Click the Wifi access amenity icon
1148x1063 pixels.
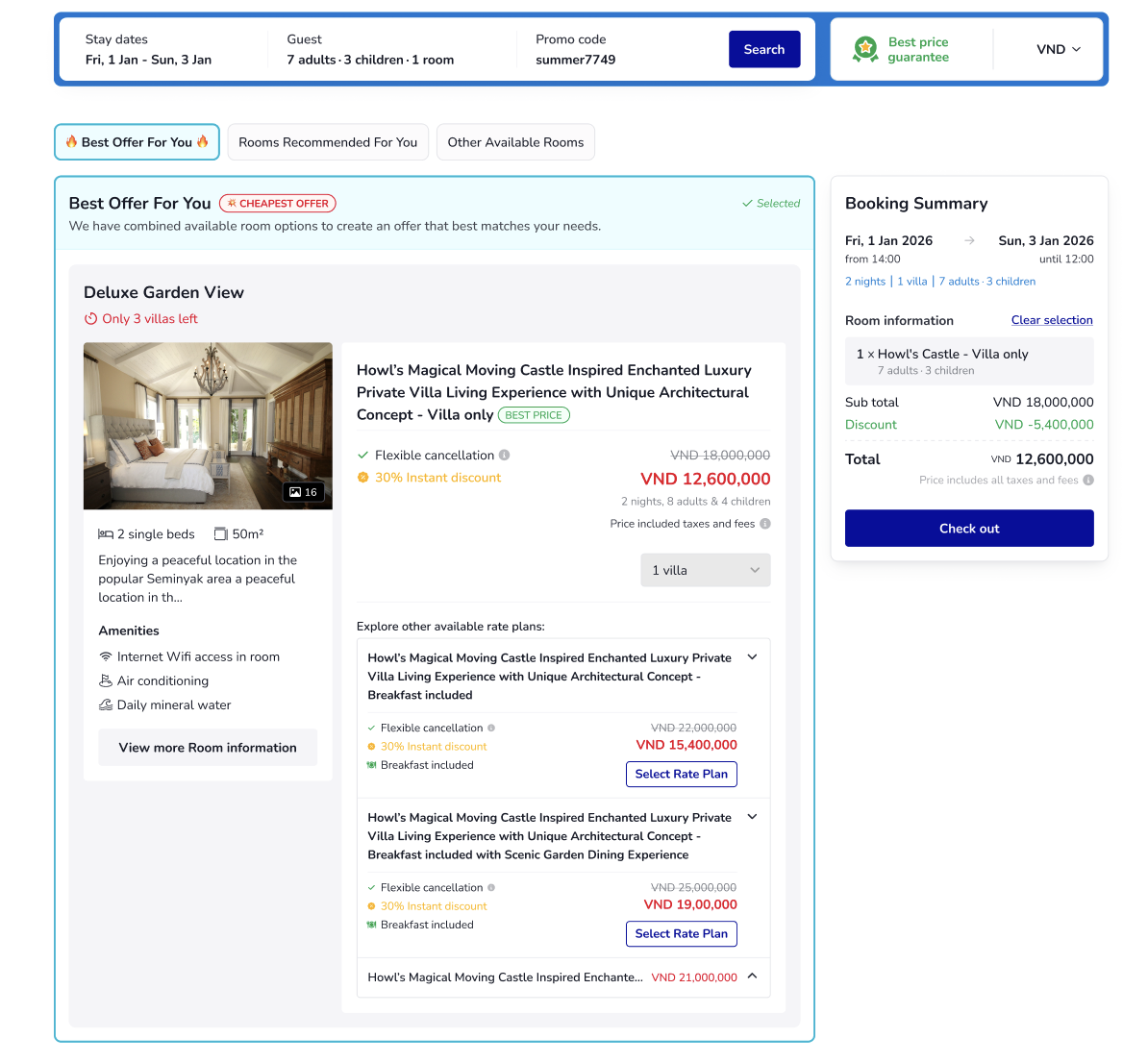pyautogui.click(x=106, y=656)
